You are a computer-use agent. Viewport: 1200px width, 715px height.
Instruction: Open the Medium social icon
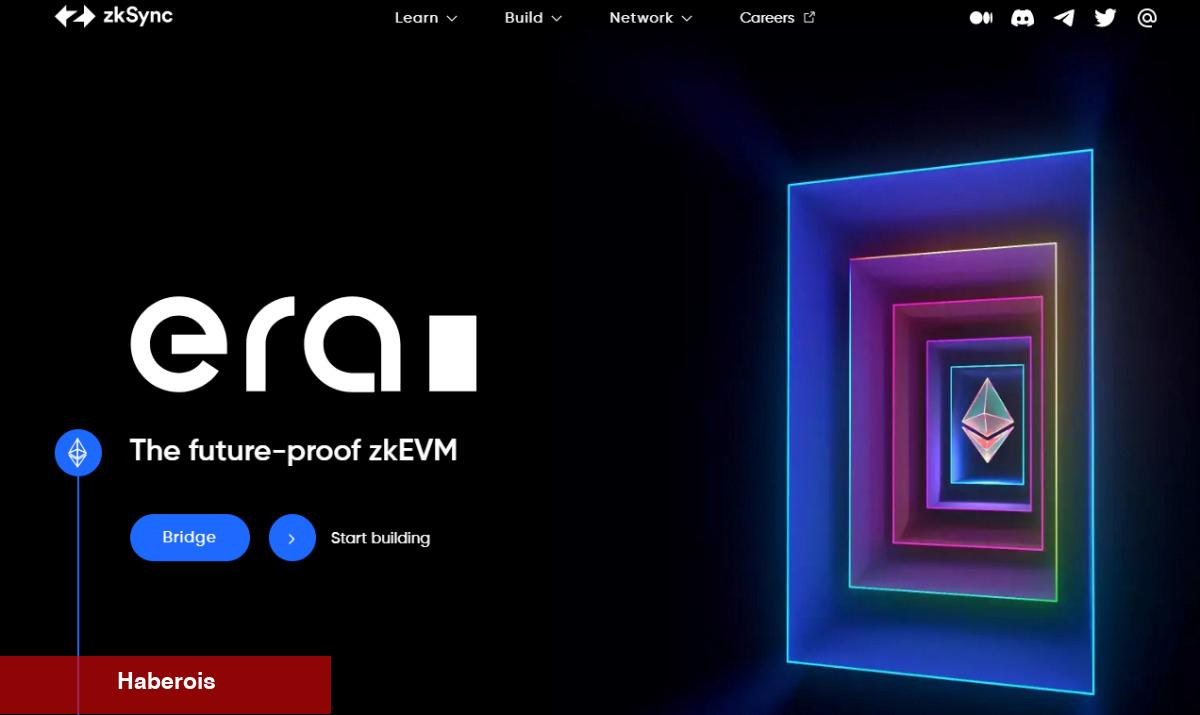(x=981, y=18)
